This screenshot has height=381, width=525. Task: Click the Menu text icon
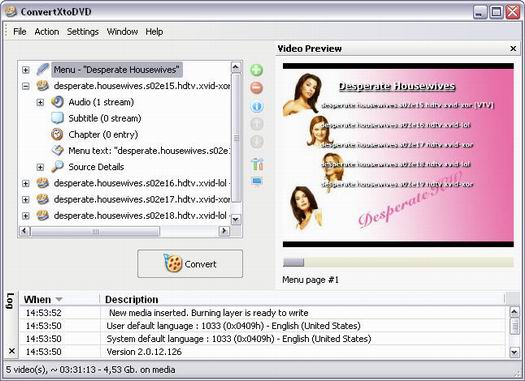pos(57,150)
